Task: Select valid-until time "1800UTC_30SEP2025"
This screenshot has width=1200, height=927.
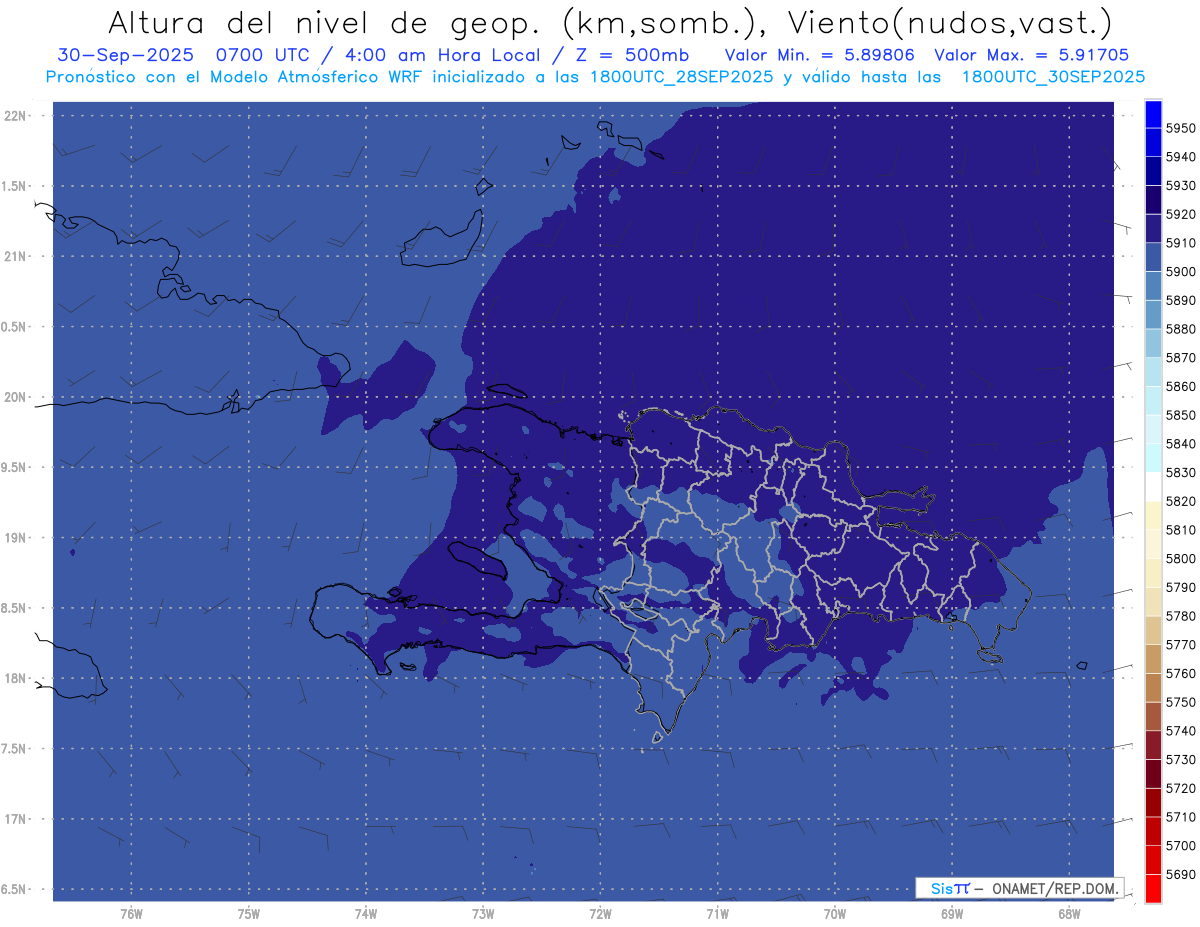Action: pyautogui.click(x=1053, y=76)
